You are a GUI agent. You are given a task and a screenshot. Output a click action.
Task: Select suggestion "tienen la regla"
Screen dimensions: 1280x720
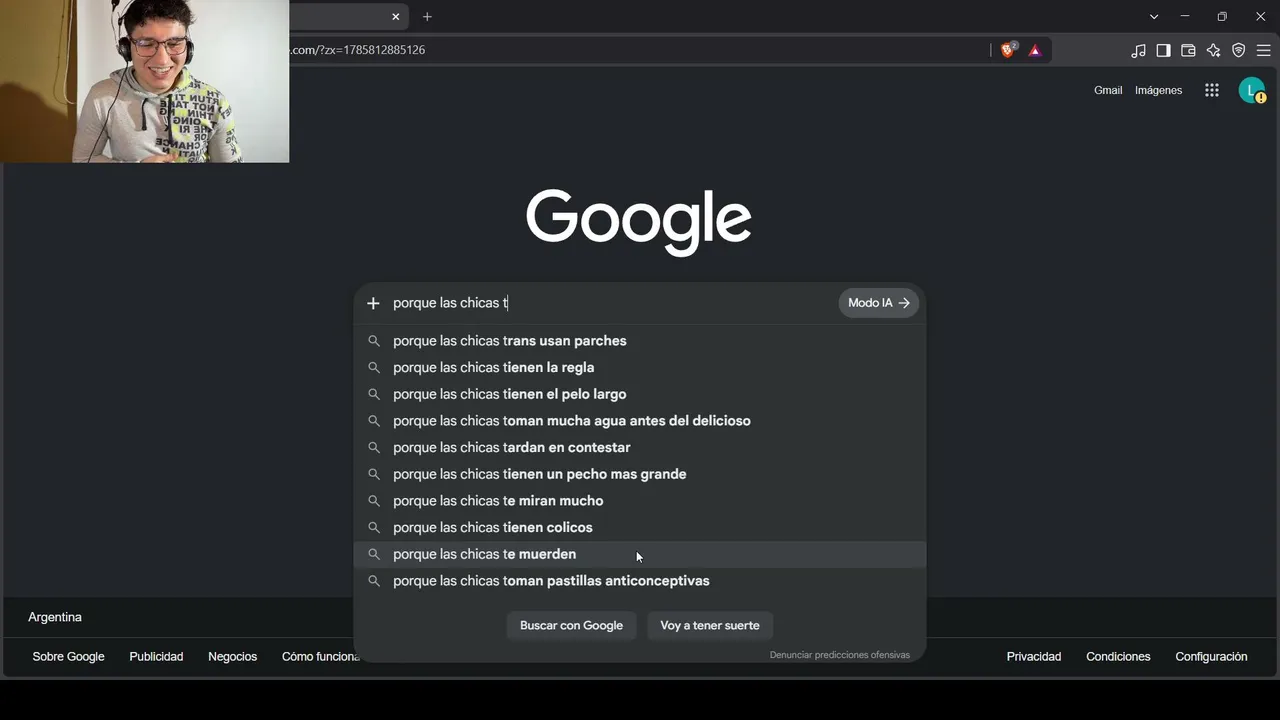[x=640, y=368]
